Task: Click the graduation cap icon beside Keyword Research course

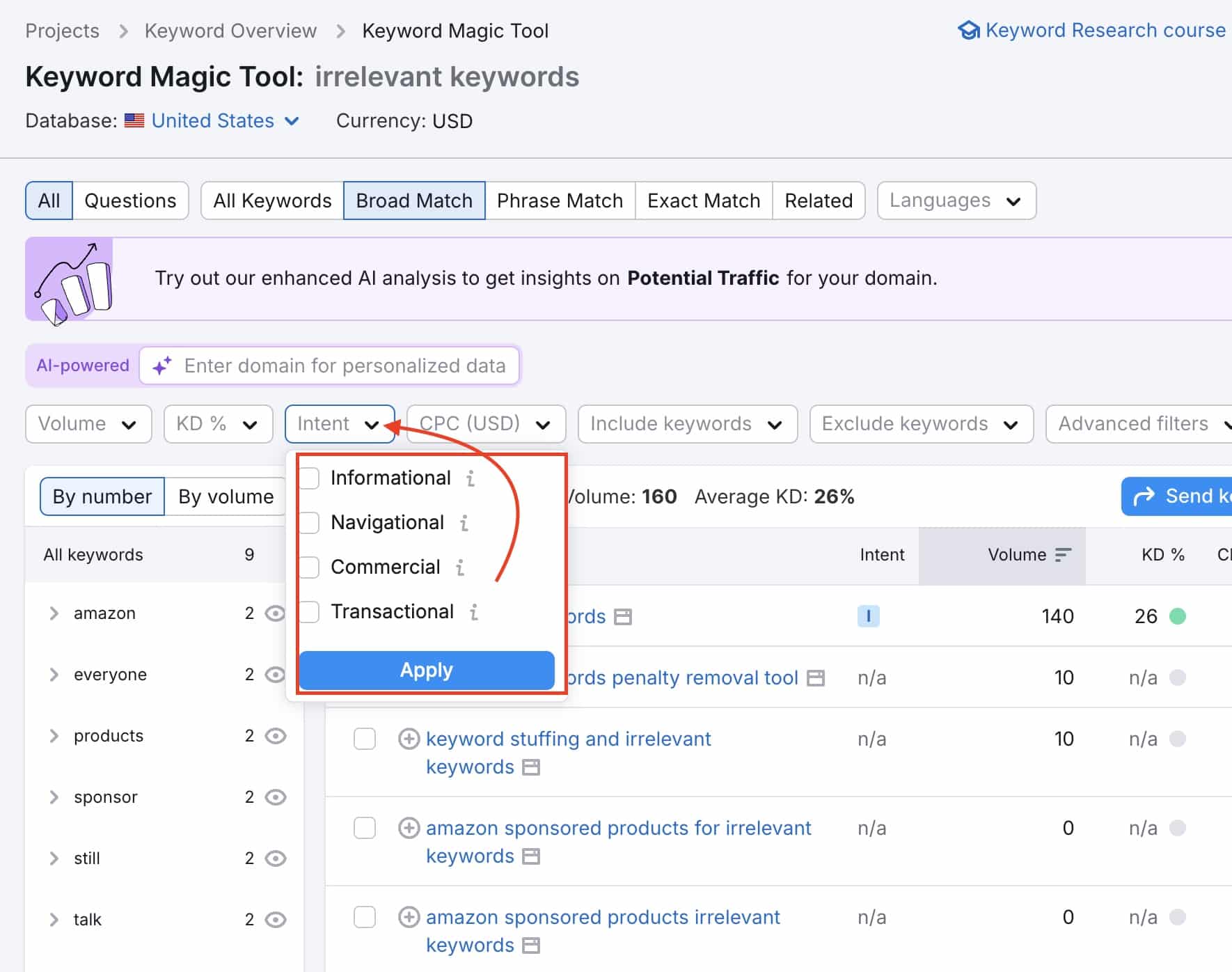Action: point(968,31)
